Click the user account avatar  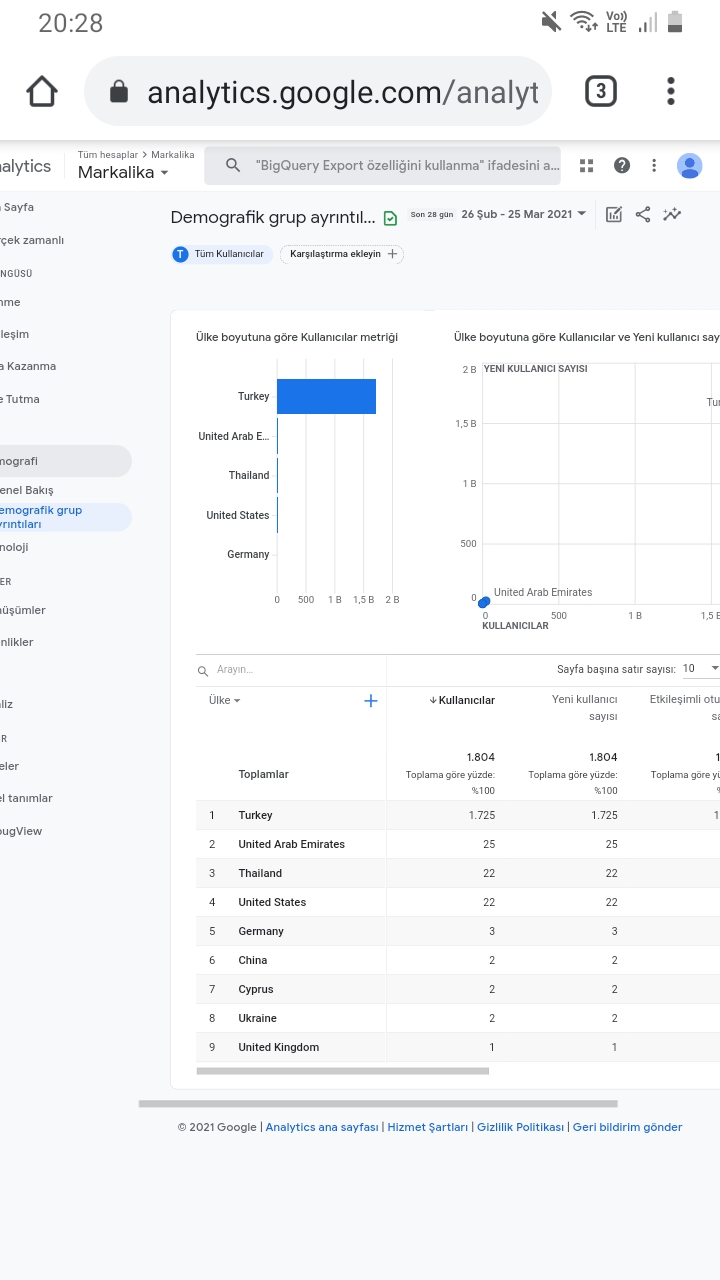point(689,165)
